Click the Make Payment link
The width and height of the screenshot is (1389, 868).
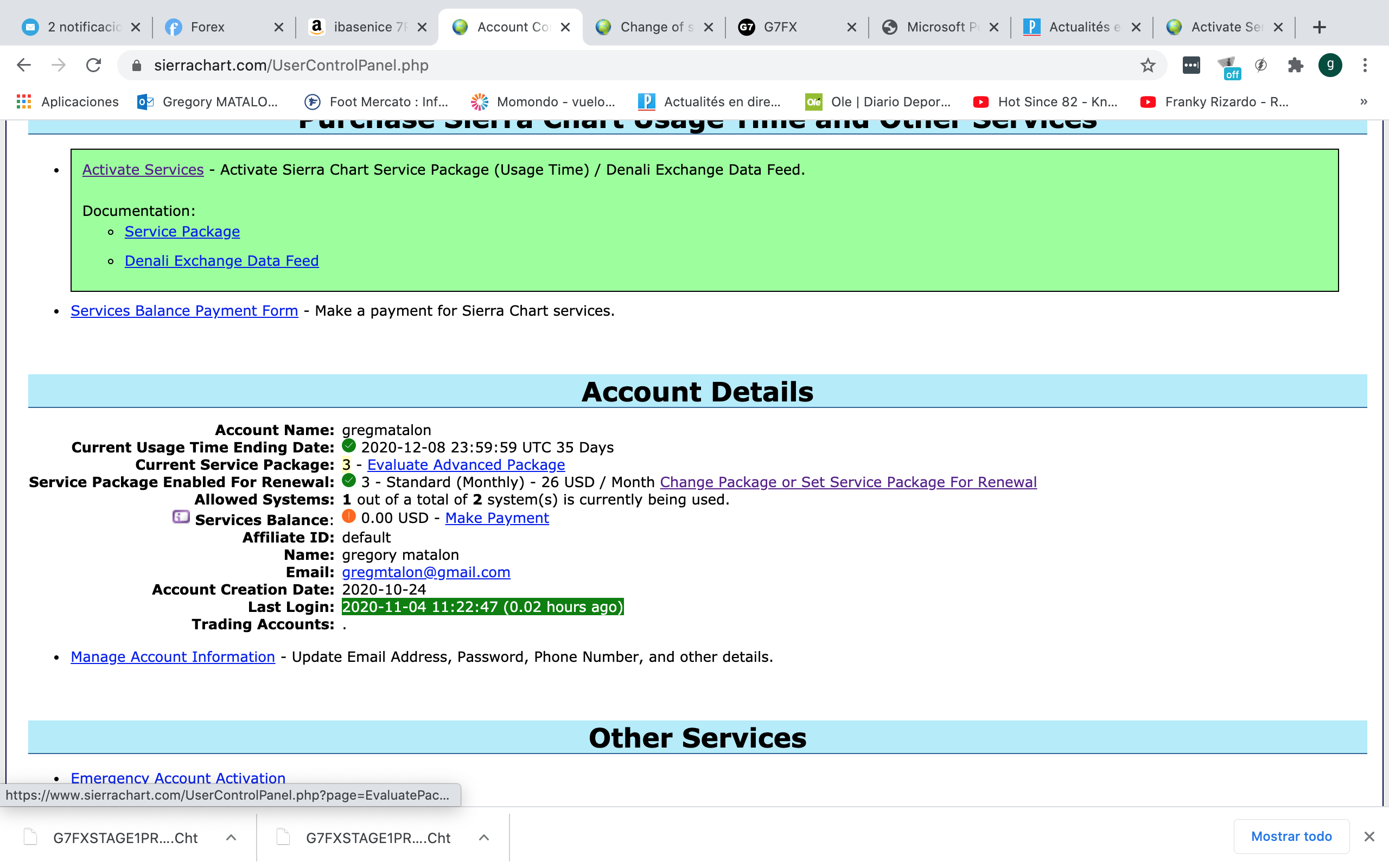(496, 518)
